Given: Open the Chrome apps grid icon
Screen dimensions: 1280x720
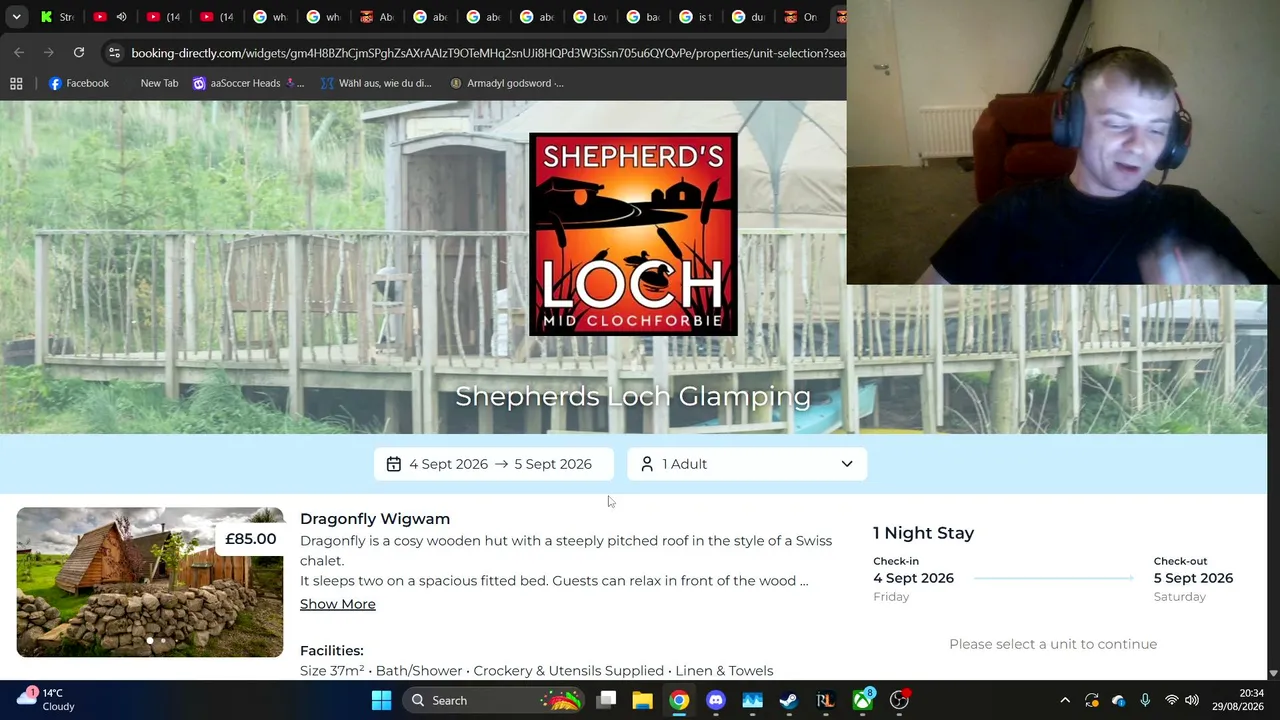Looking at the screenshot, I should click(x=16, y=83).
